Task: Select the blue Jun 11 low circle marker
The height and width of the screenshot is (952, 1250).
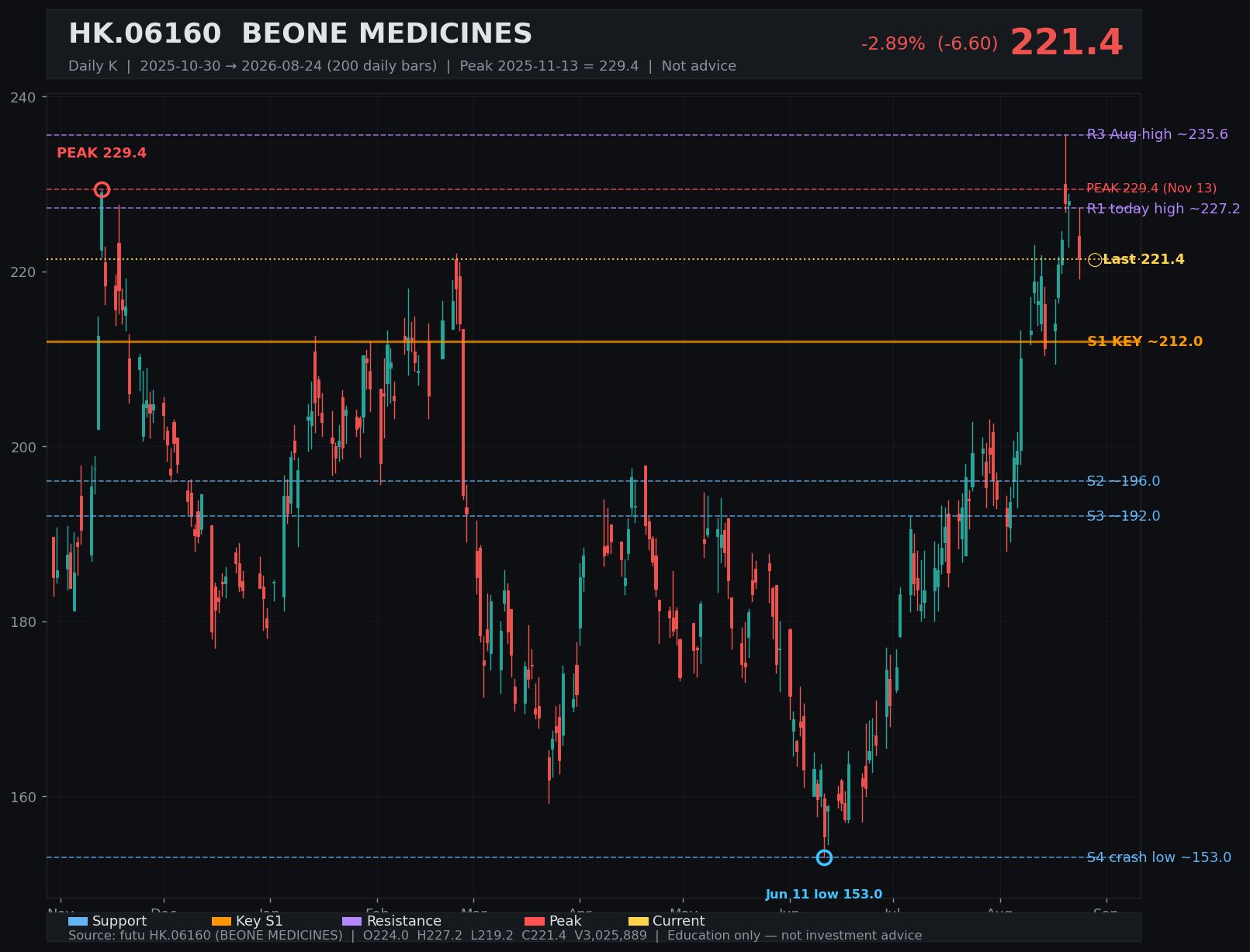Action: coord(824,857)
